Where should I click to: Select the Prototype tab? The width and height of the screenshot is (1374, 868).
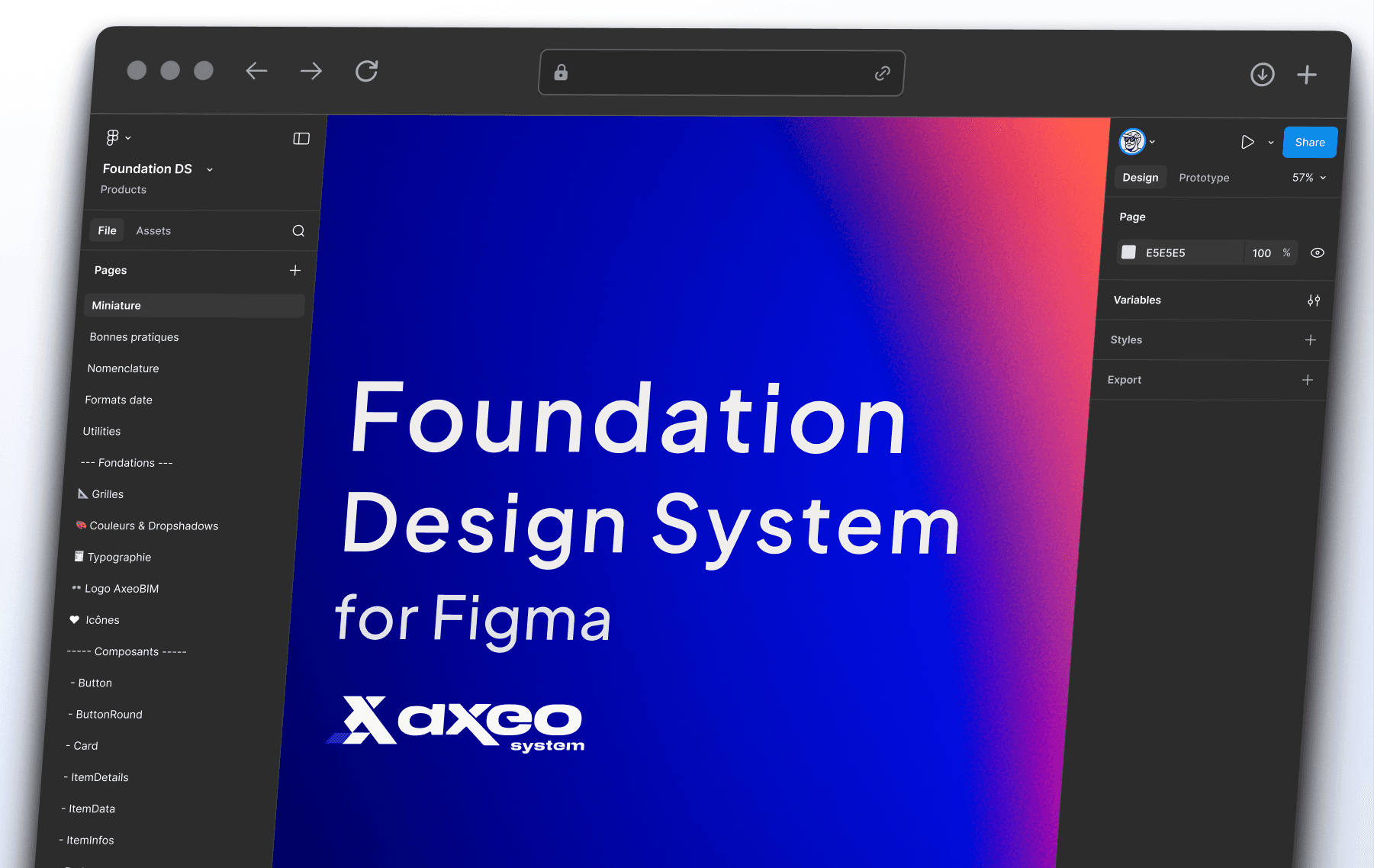coord(1204,178)
